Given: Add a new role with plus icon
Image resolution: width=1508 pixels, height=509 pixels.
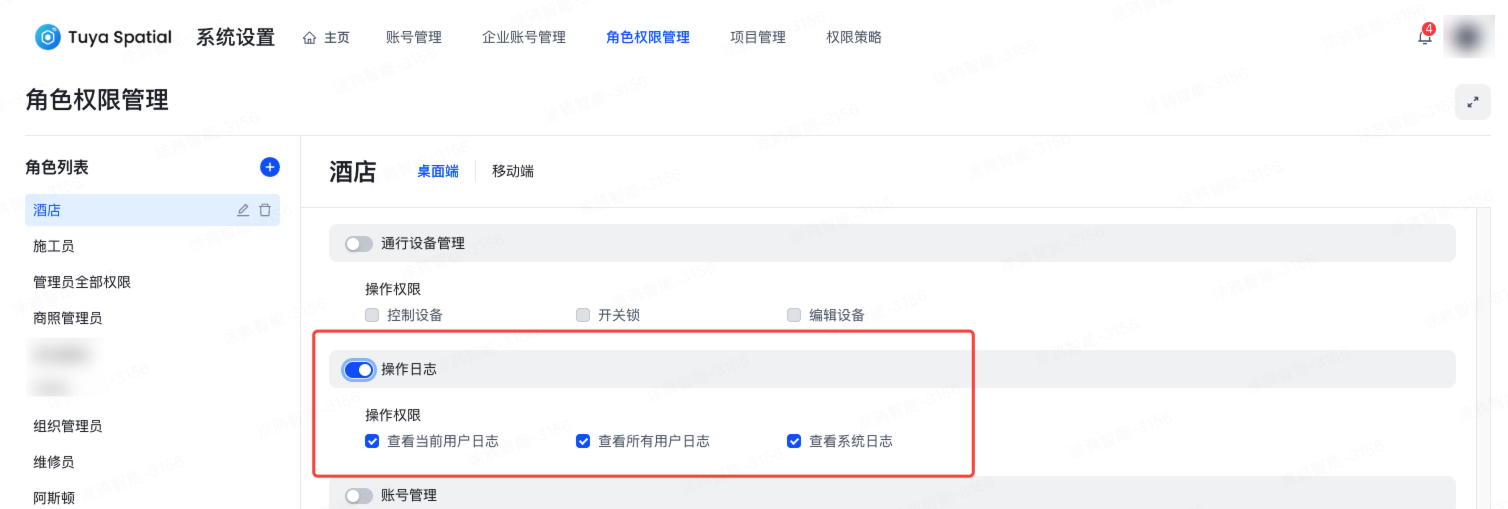Looking at the screenshot, I should pos(269,167).
